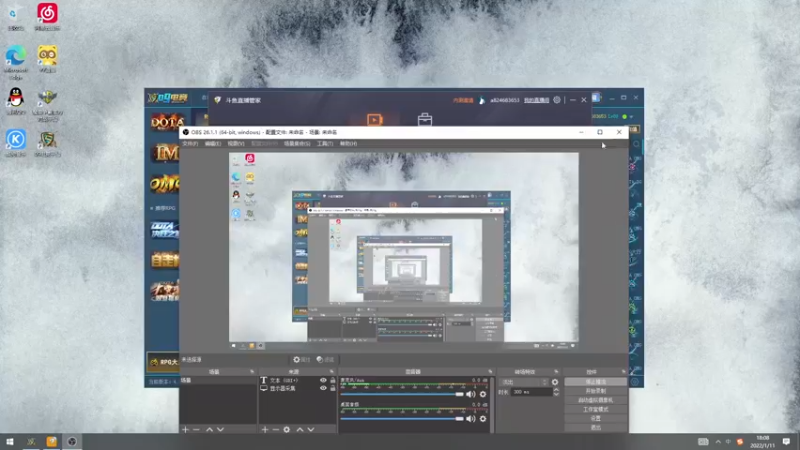
Task: Increase the transition duration stepper
Action: click(556, 390)
